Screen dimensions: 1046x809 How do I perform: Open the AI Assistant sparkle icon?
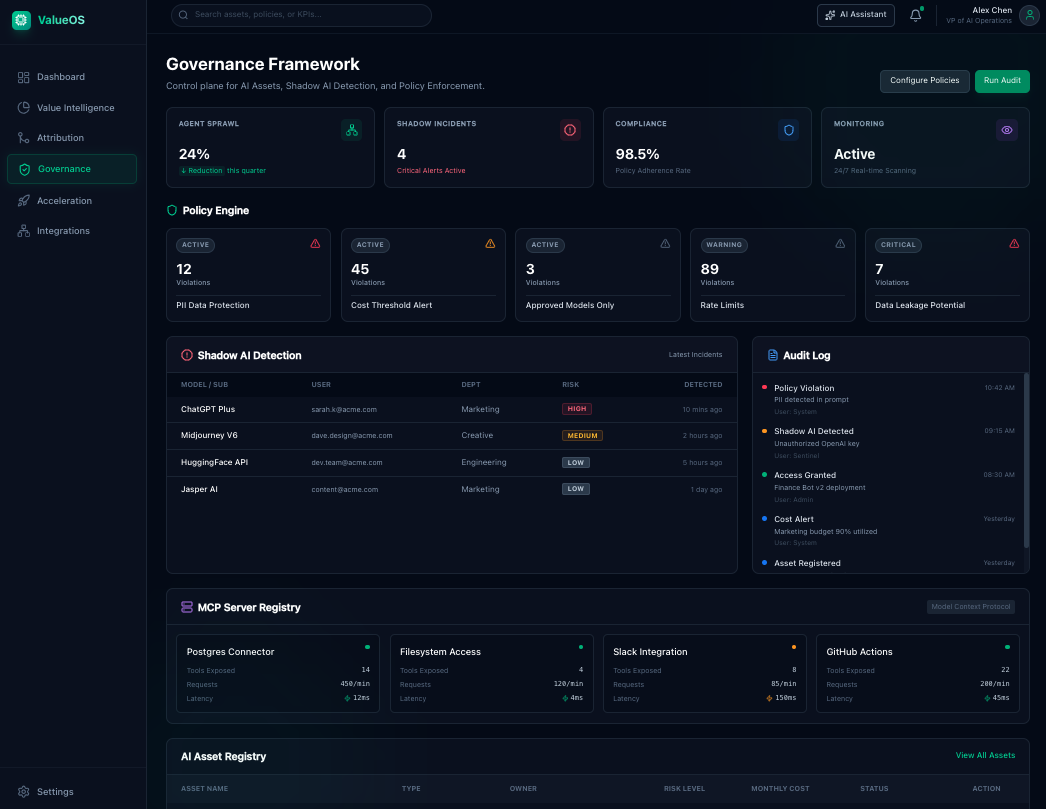(x=829, y=15)
